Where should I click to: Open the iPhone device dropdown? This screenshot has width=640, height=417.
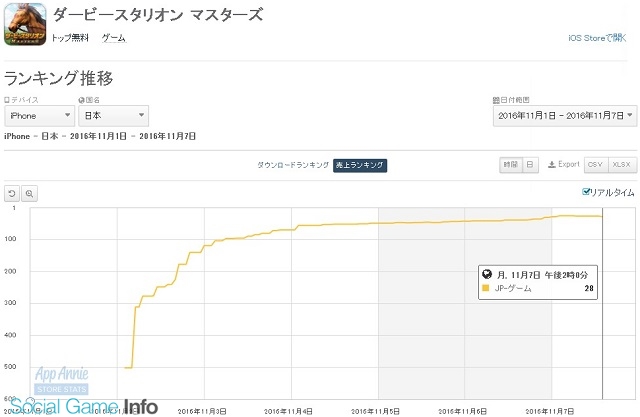tap(40, 116)
